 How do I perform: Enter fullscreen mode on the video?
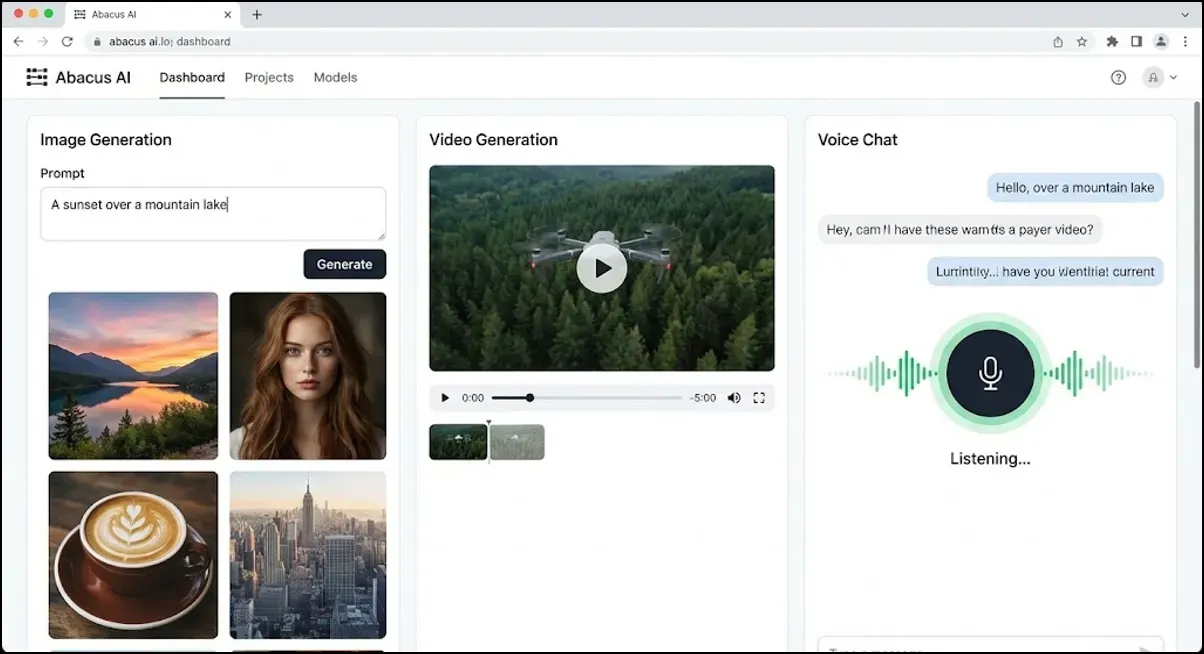[759, 397]
